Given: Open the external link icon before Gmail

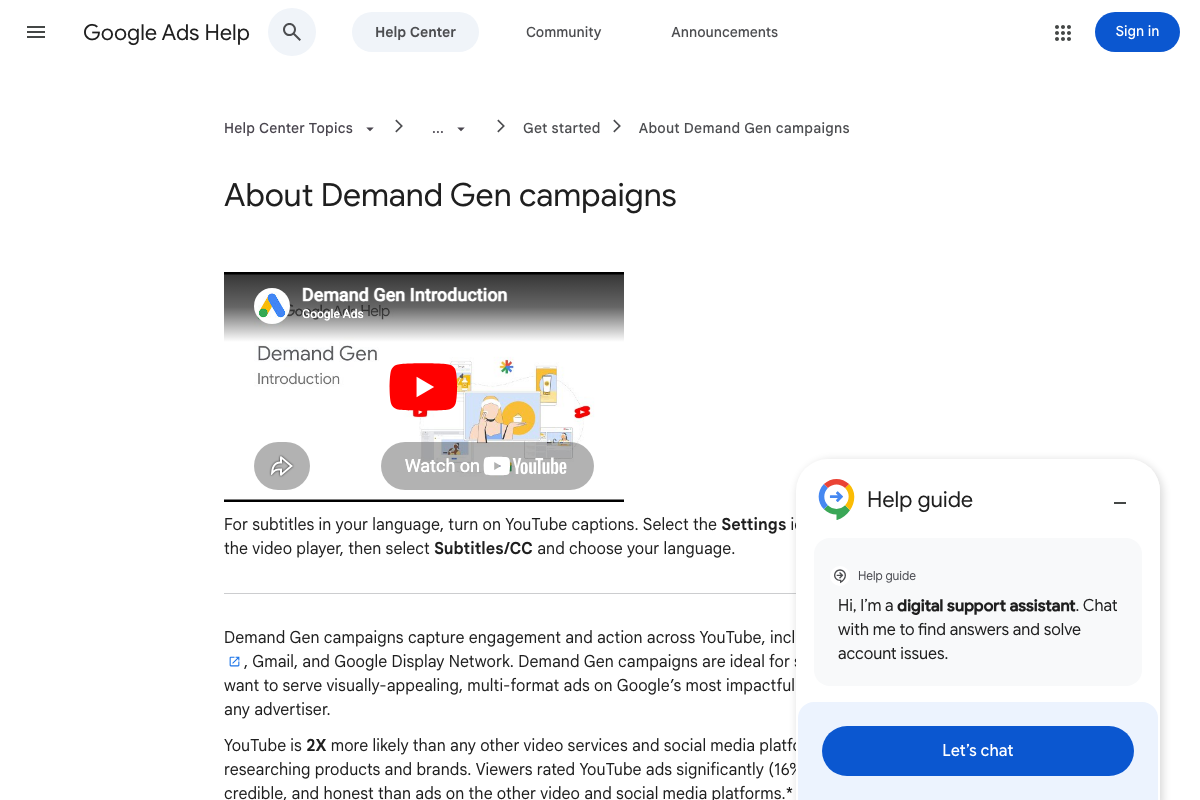Looking at the screenshot, I should click(x=234, y=661).
